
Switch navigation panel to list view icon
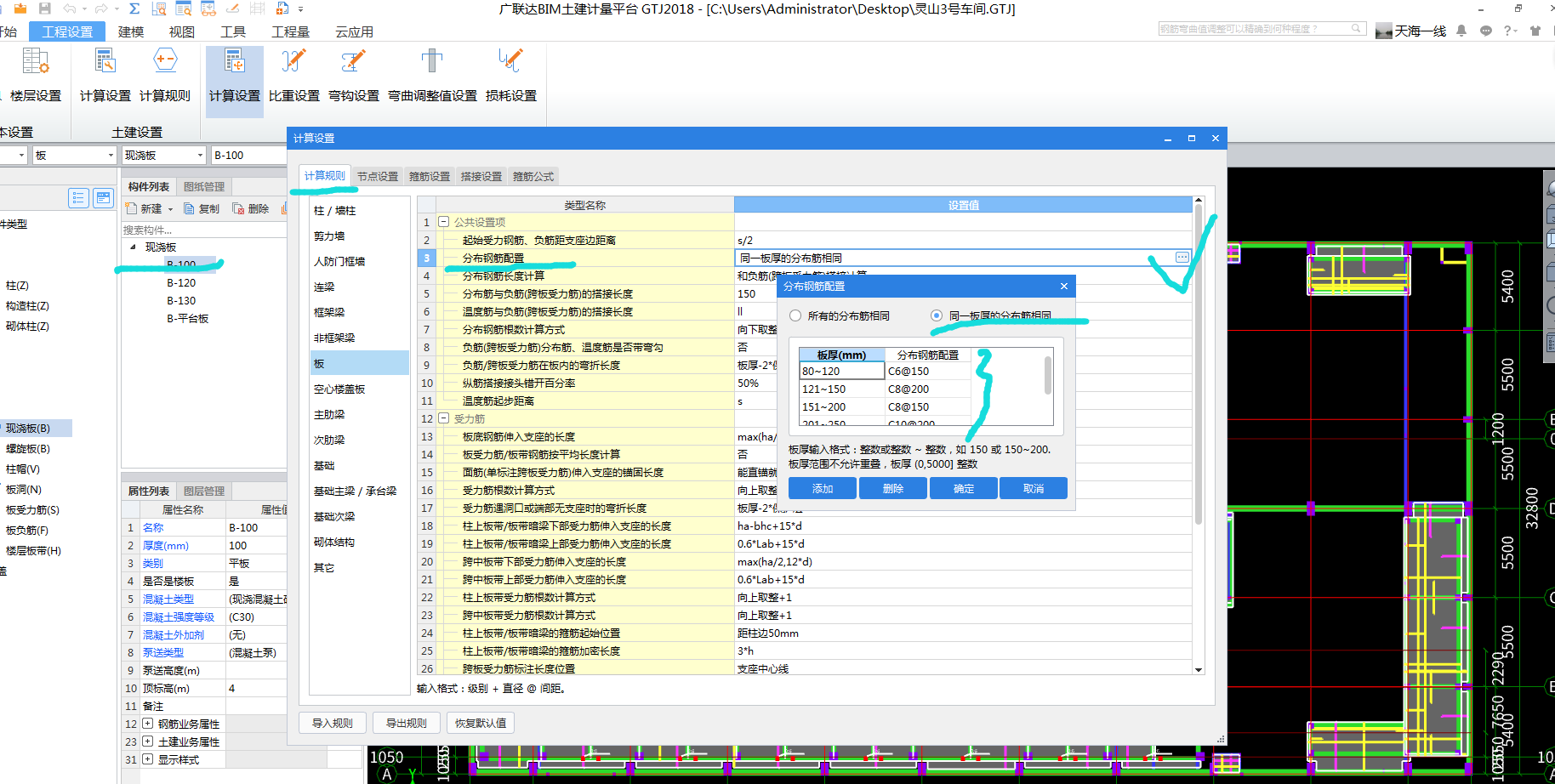[78, 198]
